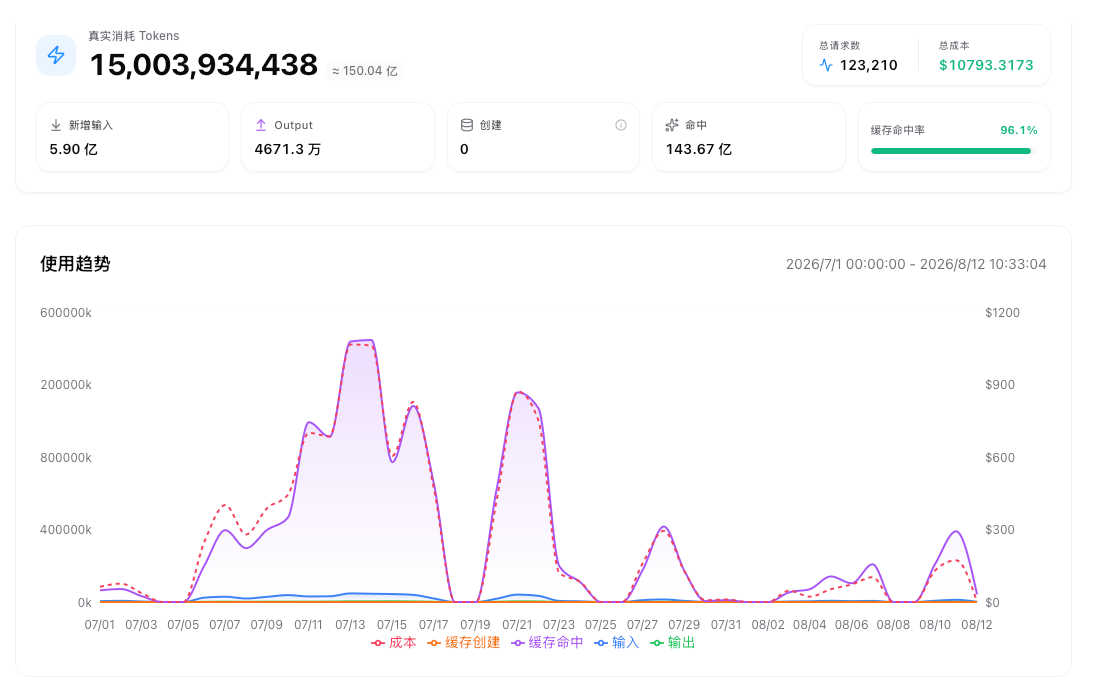Click the 5.90 亿 new input value

(x=73, y=149)
